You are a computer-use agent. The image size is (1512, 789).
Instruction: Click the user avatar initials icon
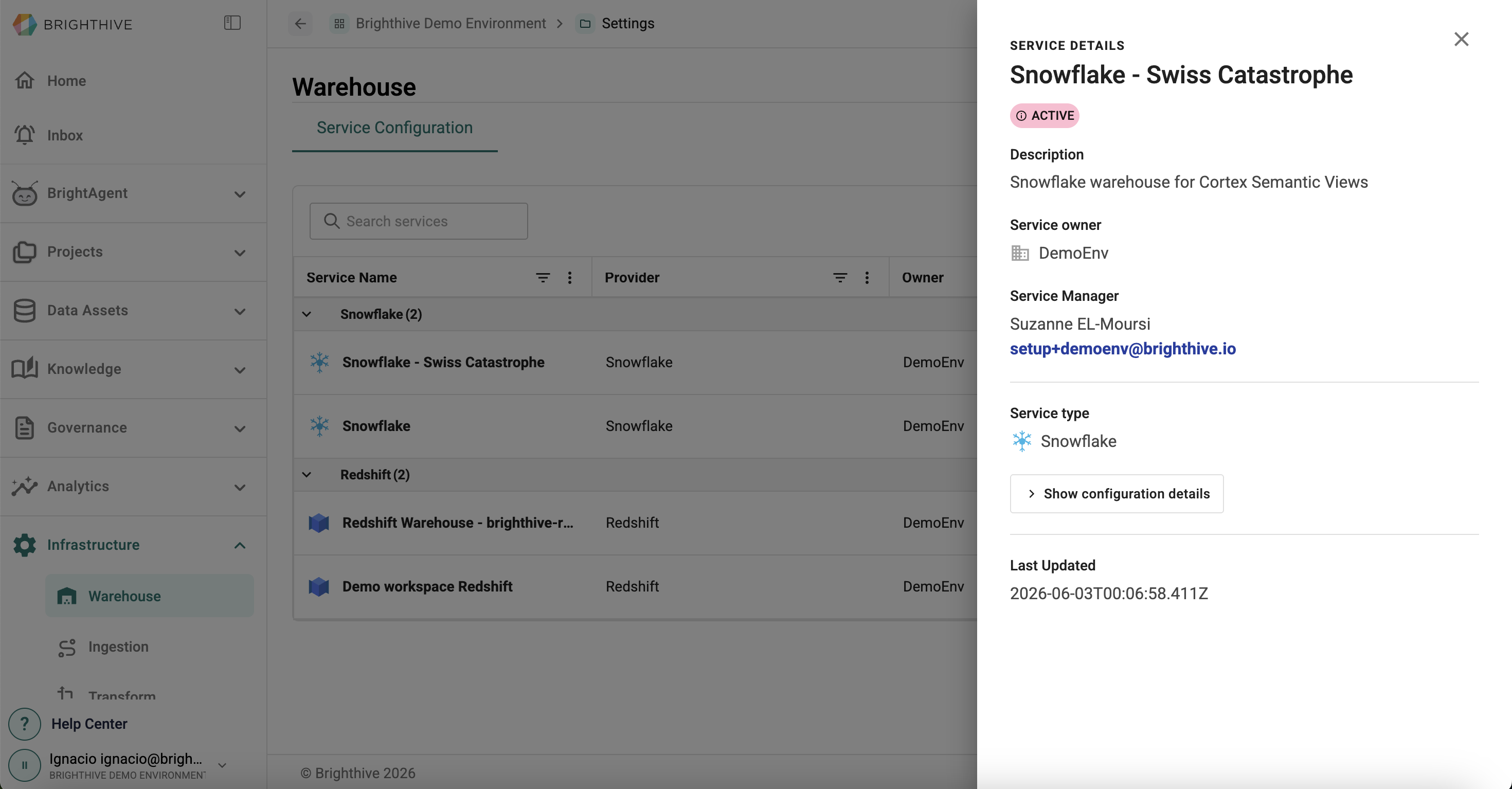(25, 765)
